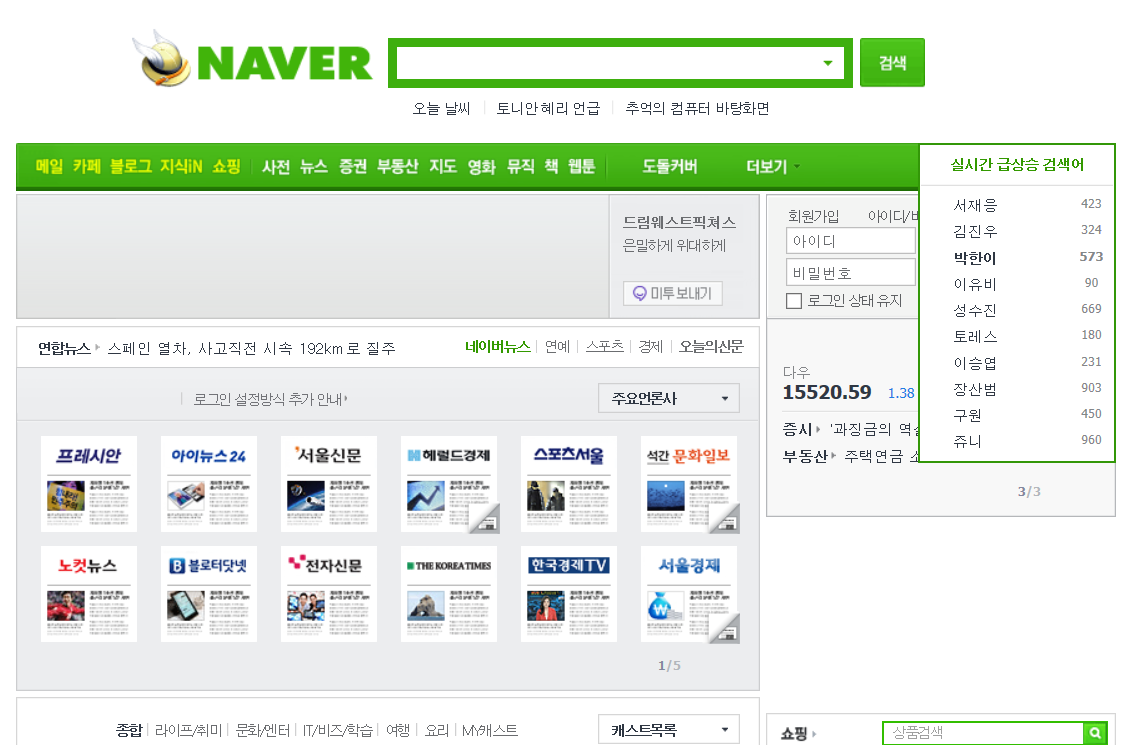Open the 오늘 날씨 suggestion link
The height and width of the screenshot is (745, 1121).
tap(441, 109)
